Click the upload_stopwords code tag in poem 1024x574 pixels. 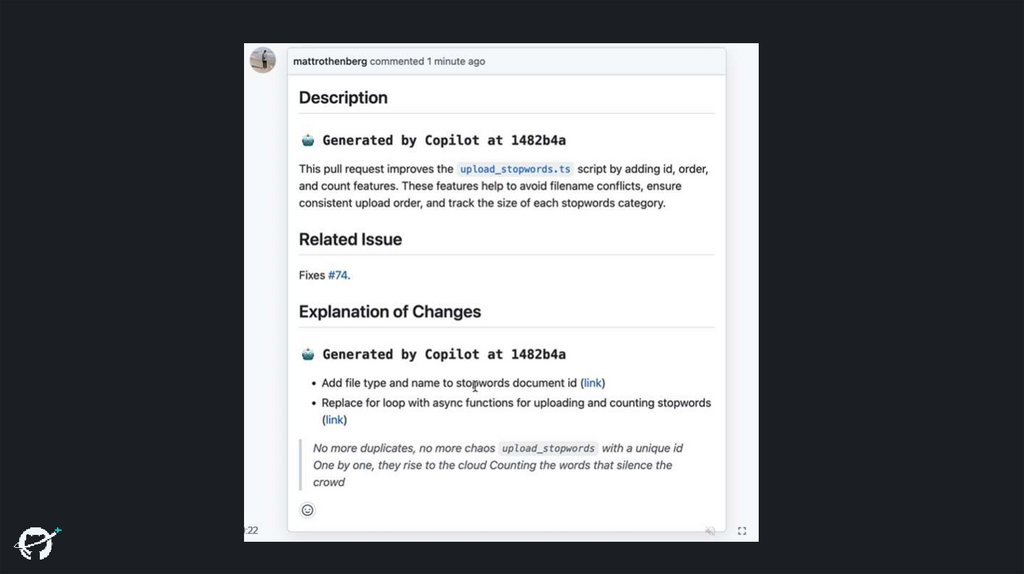pyautogui.click(x=548, y=449)
